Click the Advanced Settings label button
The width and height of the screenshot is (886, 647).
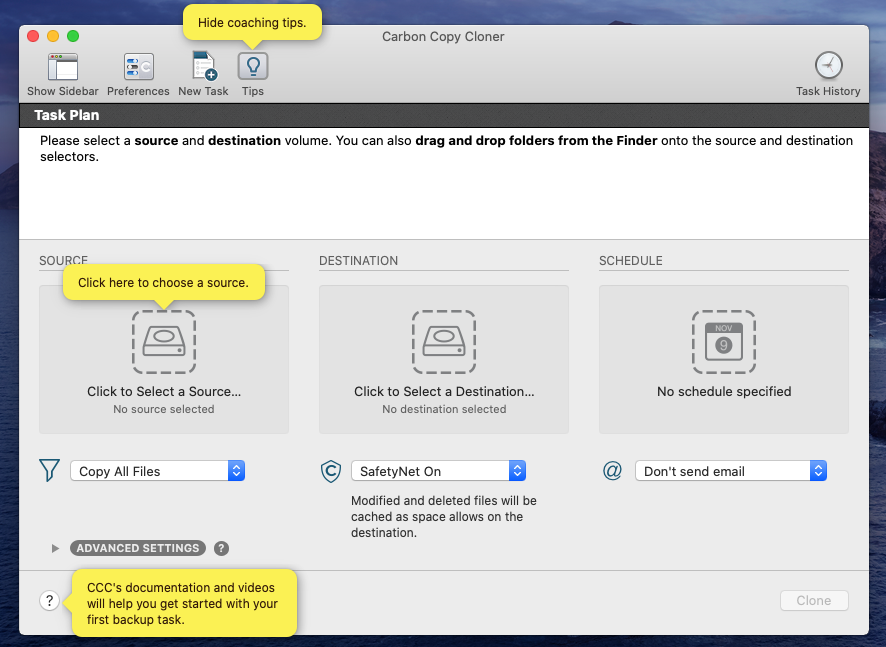138,548
